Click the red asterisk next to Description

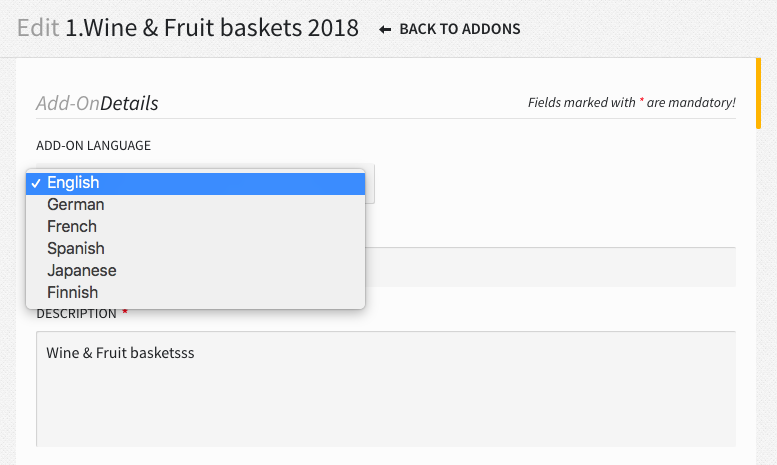125,313
